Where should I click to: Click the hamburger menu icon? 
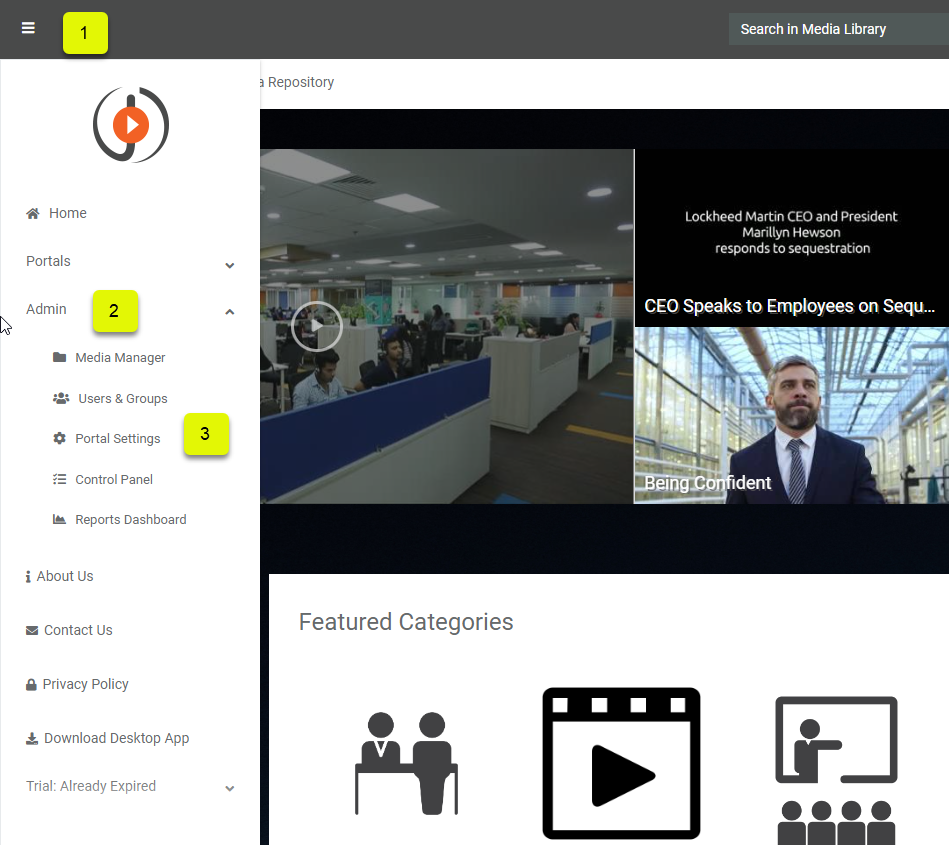pos(28,29)
